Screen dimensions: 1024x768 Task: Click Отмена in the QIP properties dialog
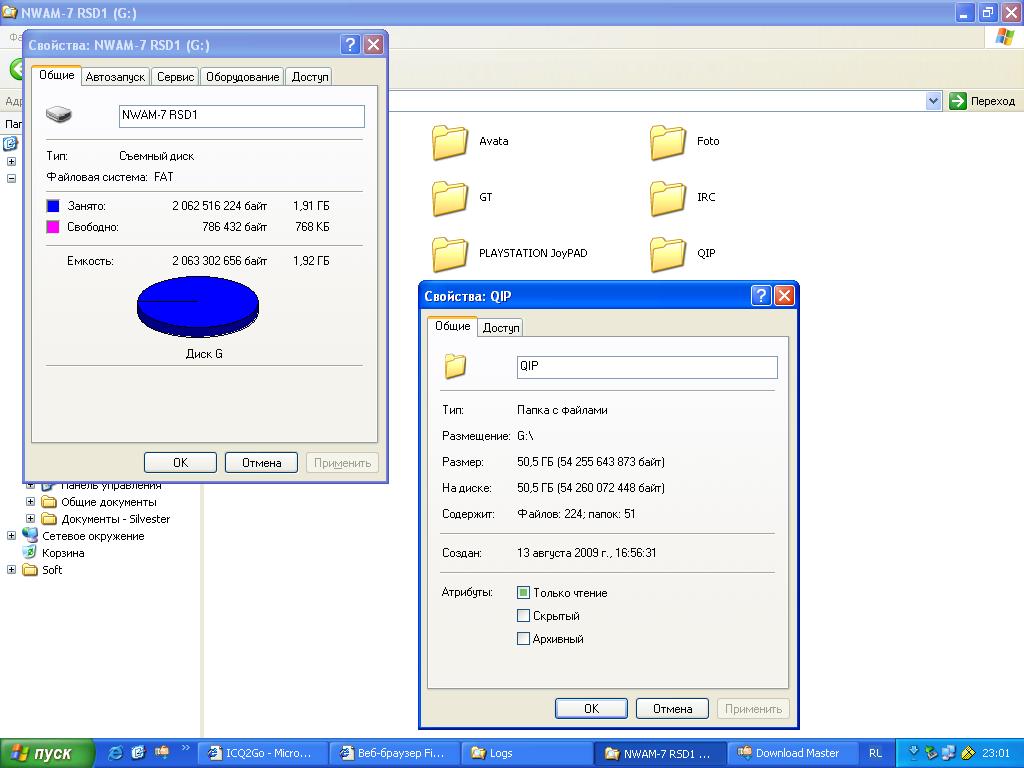(x=672, y=709)
